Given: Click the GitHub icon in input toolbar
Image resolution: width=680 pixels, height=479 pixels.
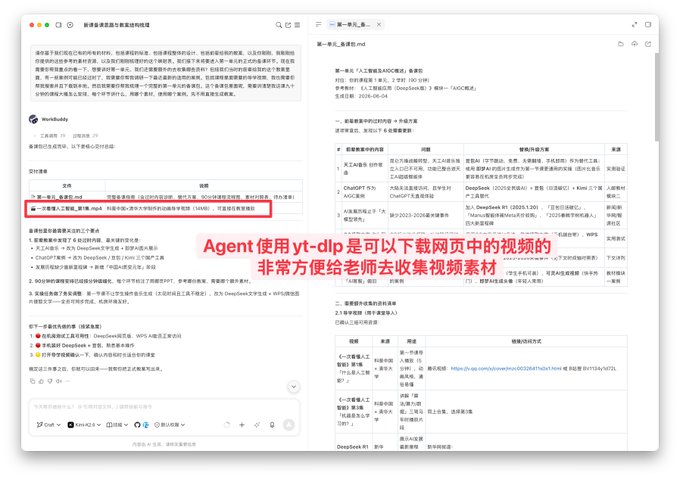Looking at the screenshot, I should 137,425.
